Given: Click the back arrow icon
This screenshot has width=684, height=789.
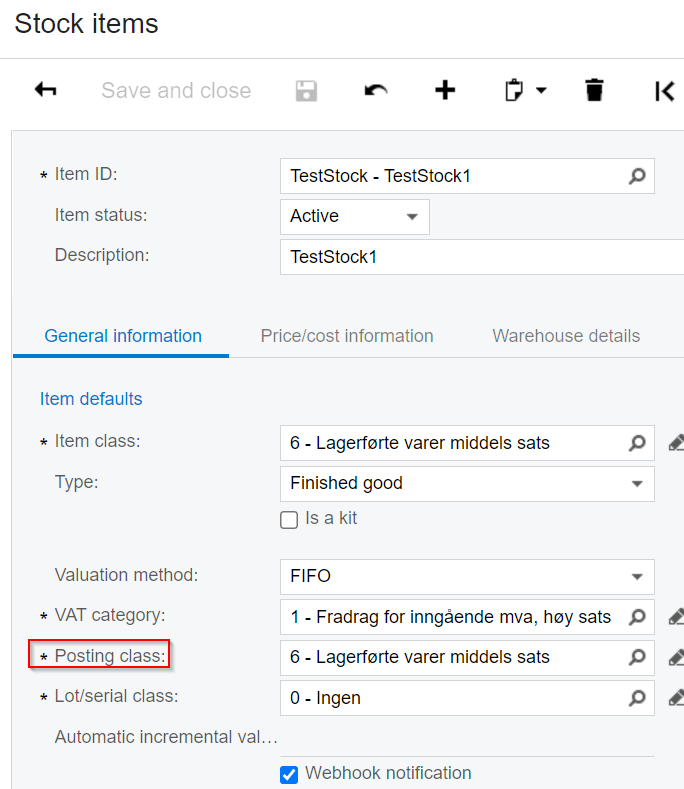Looking at the screenshot, I should point(45,90).
